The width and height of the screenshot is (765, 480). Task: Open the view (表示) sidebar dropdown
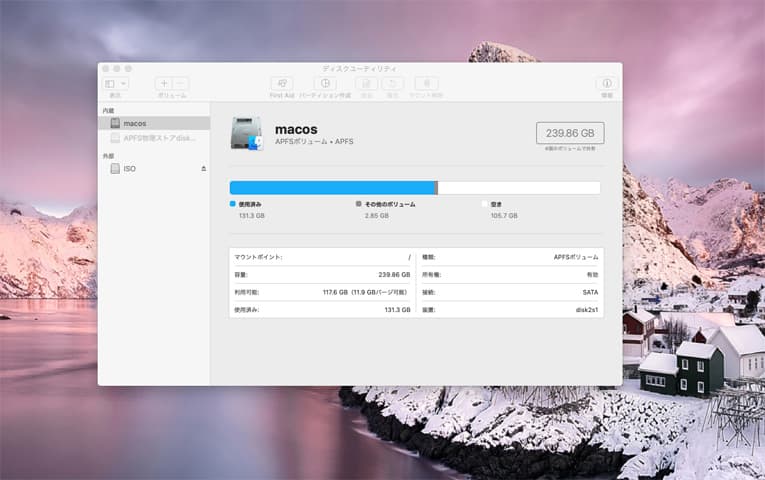115,83
